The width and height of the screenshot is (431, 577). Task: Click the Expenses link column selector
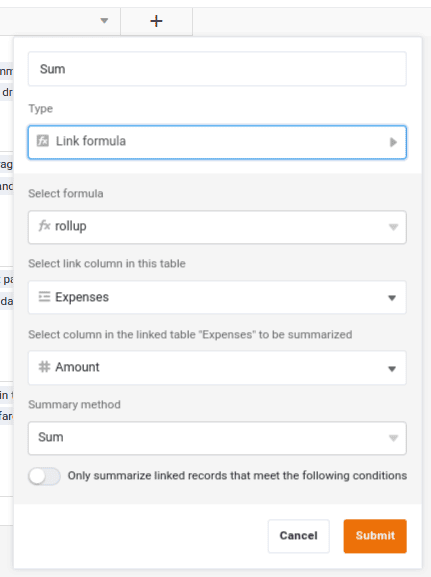[217, 297]
